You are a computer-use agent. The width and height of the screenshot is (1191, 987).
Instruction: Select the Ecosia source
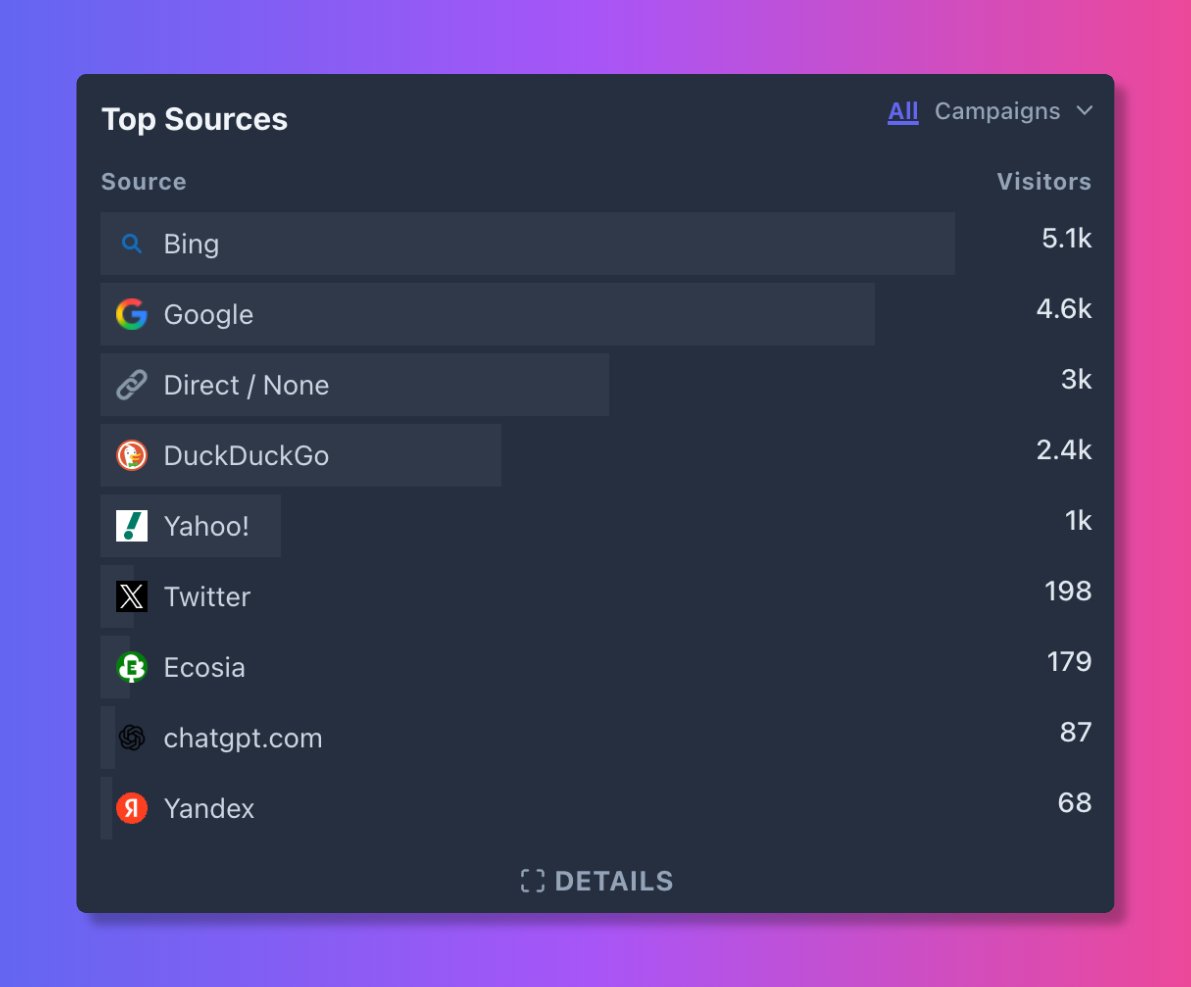click(x=204, y=667)
